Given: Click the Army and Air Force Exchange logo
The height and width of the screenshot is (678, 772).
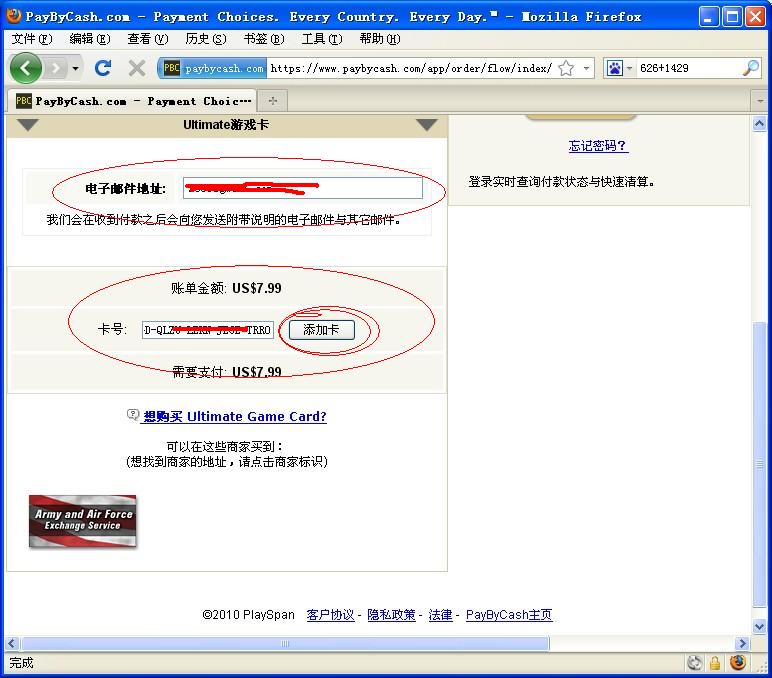Looking at the screenshot, I should click(83, 521).
